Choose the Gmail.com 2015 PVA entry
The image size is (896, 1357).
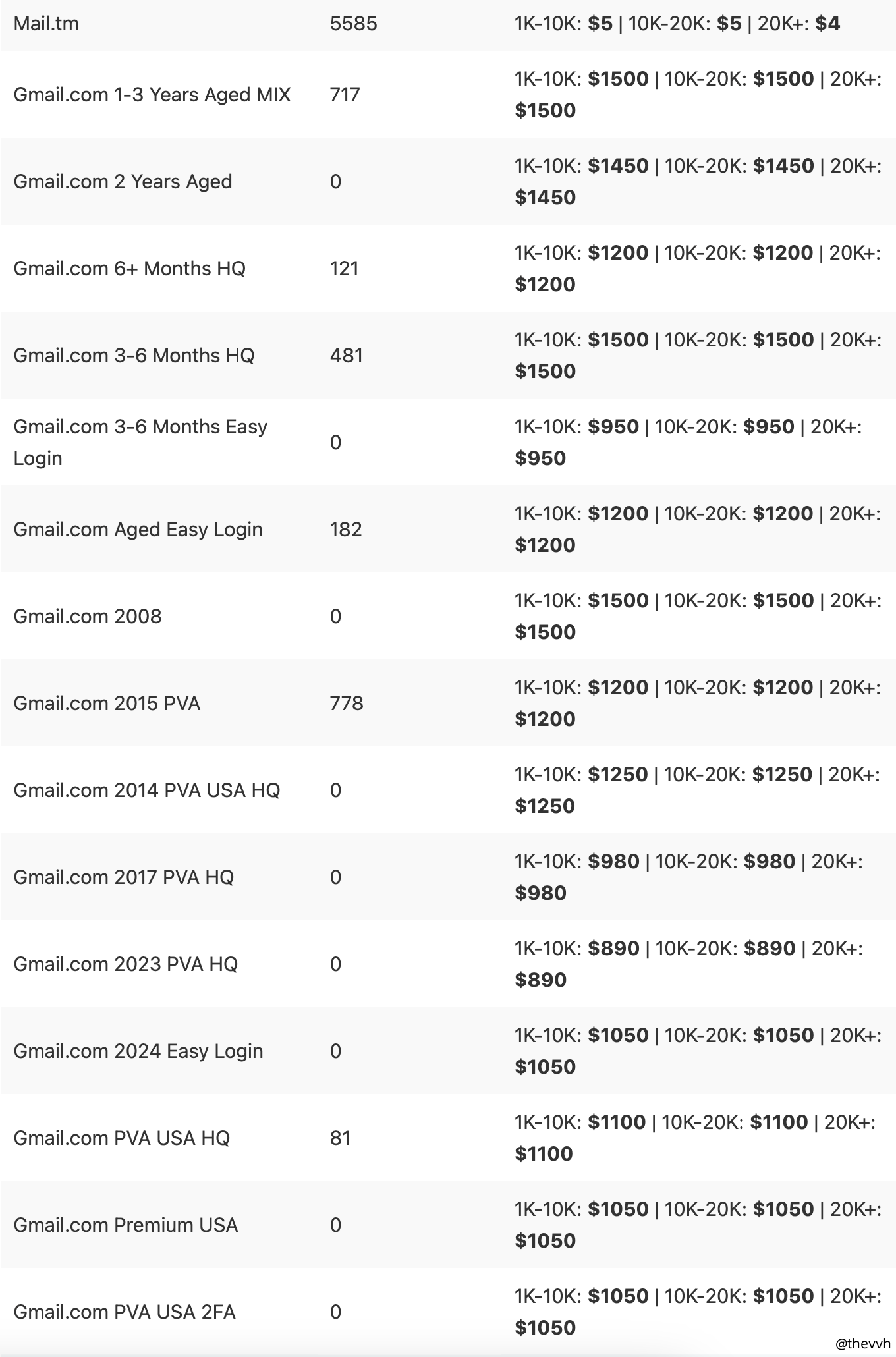(x=107, y=704)
